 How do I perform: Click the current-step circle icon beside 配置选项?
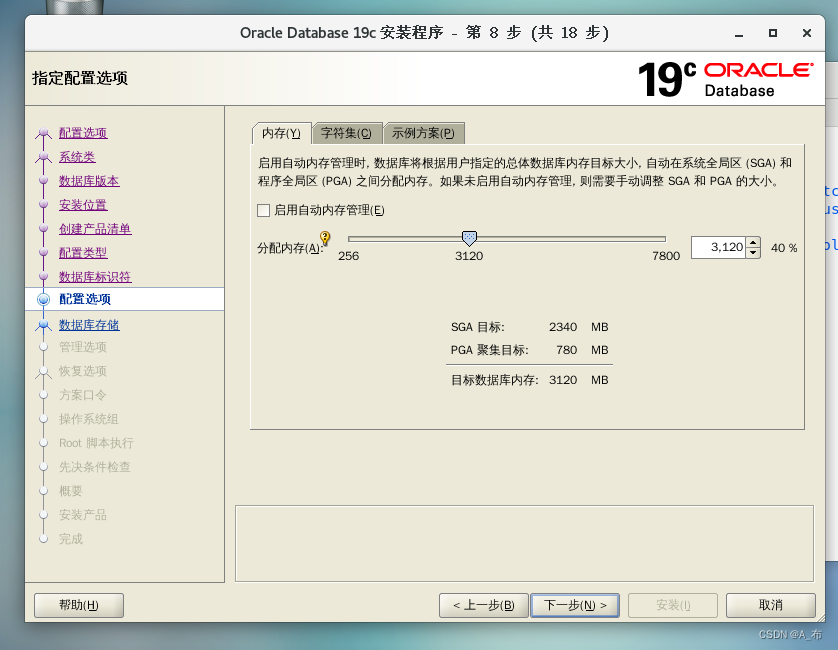(x=43, y=299)
